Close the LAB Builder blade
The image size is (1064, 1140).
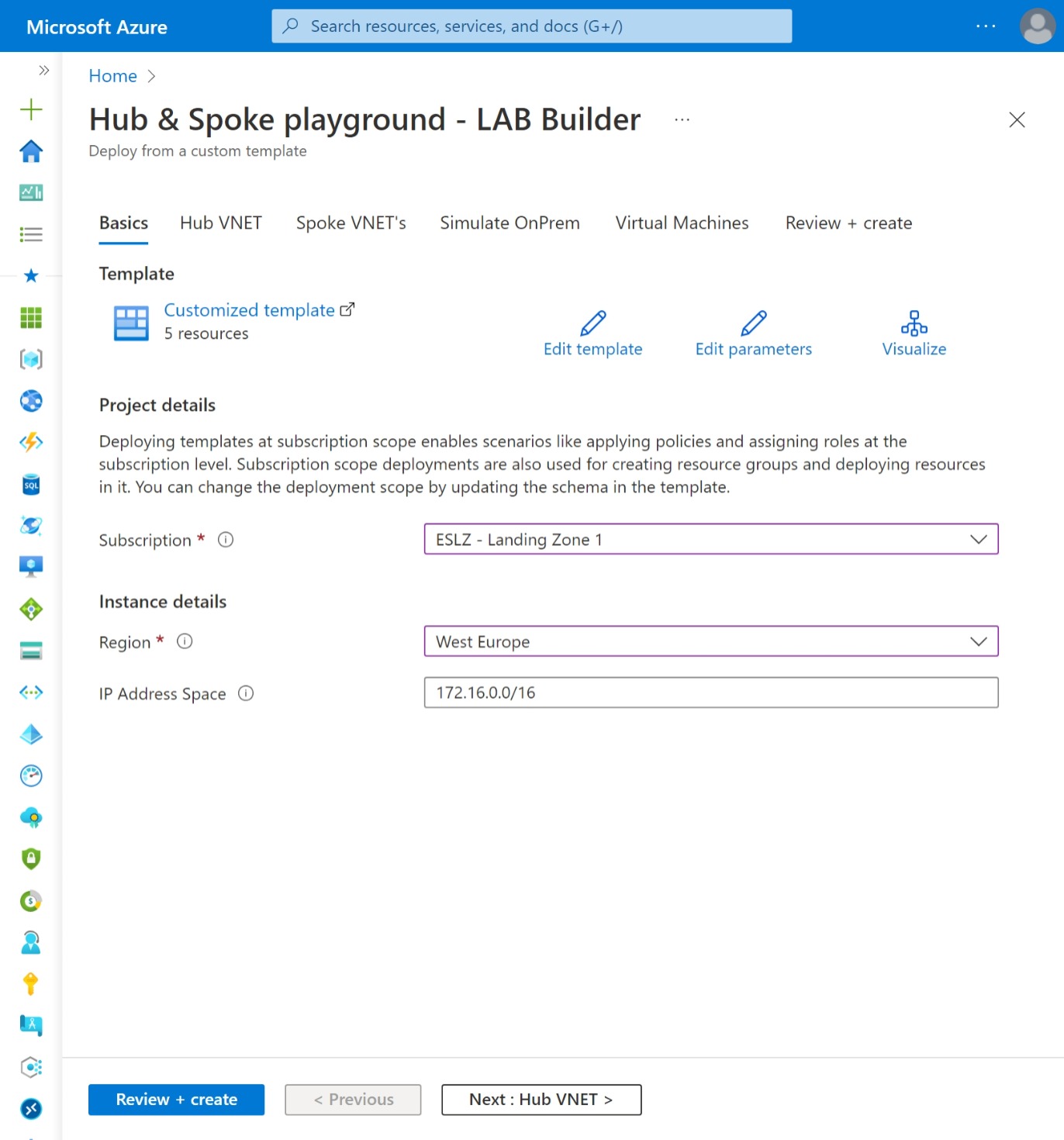pos(1017,119)
